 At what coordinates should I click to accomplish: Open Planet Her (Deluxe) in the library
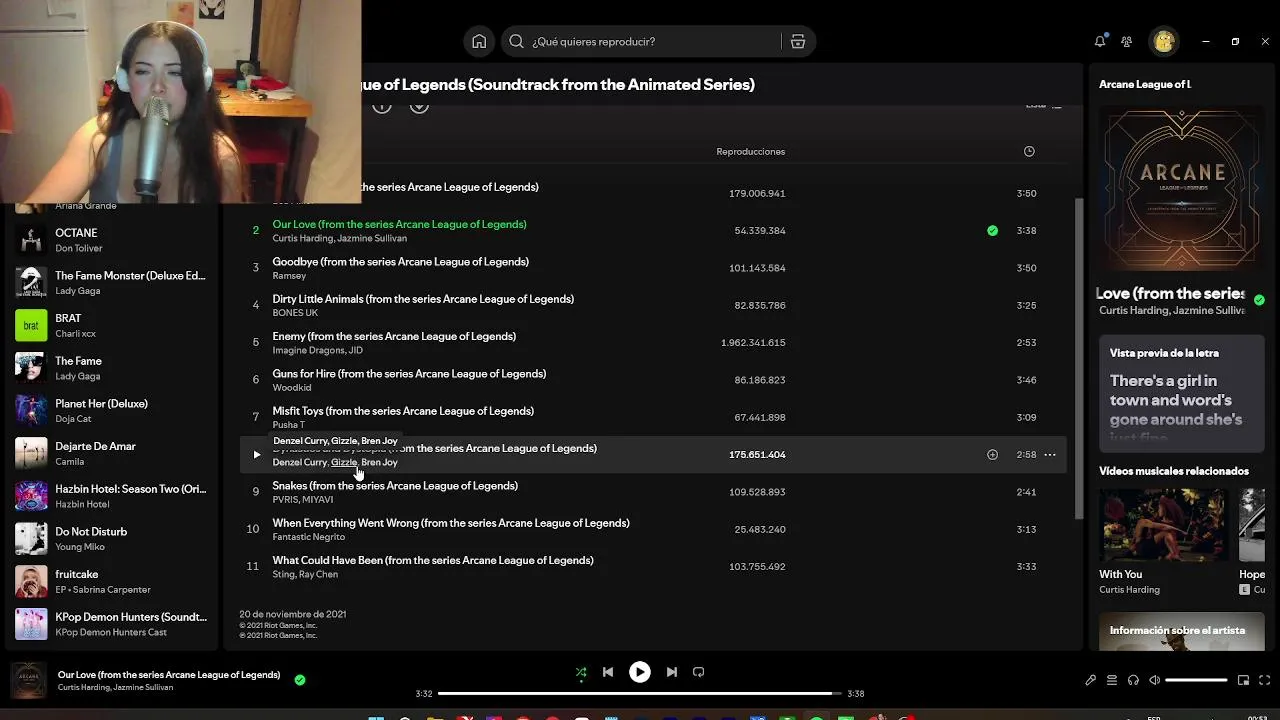[x=110, y=411]
